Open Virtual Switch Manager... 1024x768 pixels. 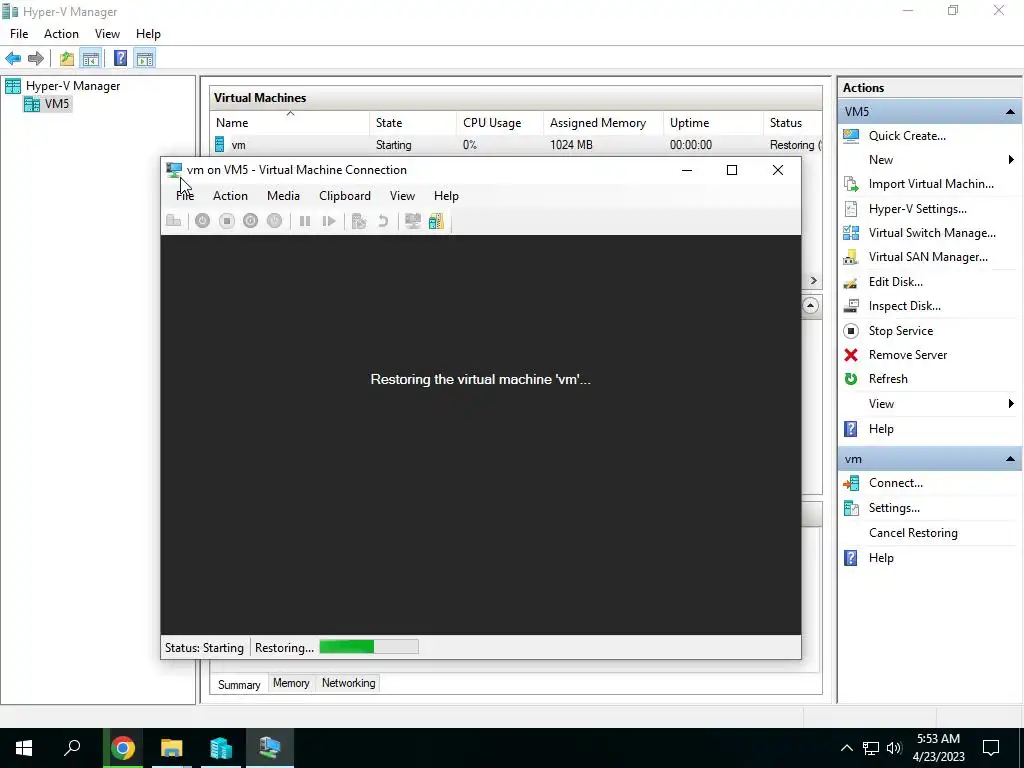(932, 233)
